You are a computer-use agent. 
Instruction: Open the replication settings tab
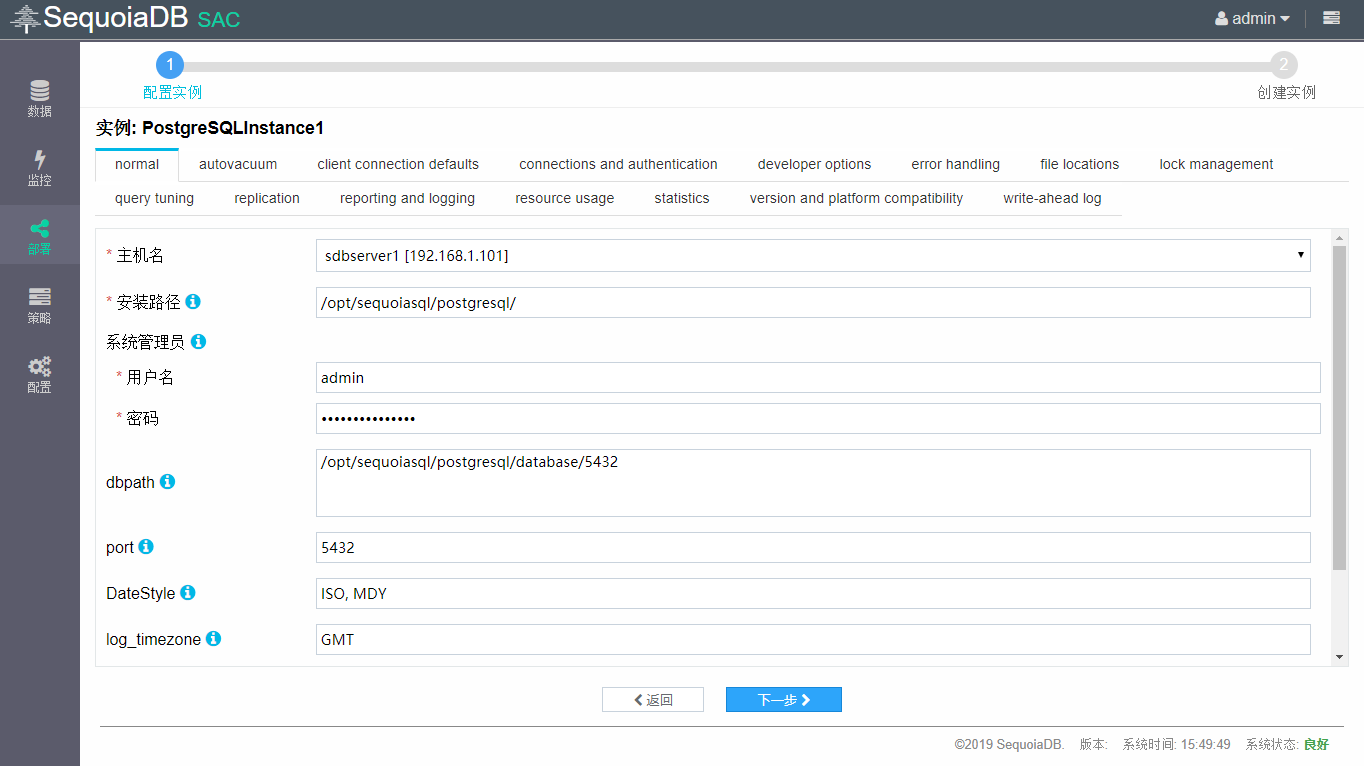click(x=266, y=198)
